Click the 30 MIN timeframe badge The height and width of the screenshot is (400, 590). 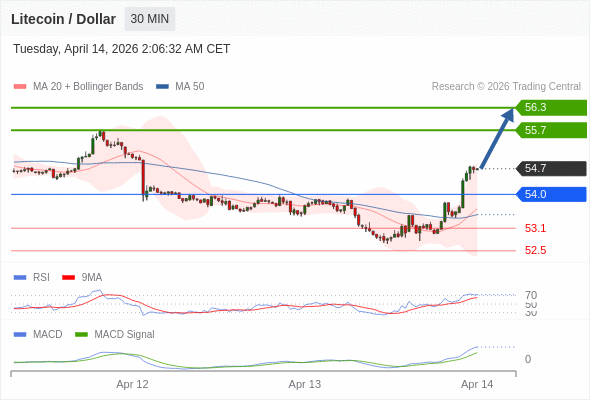coord(150,19)
